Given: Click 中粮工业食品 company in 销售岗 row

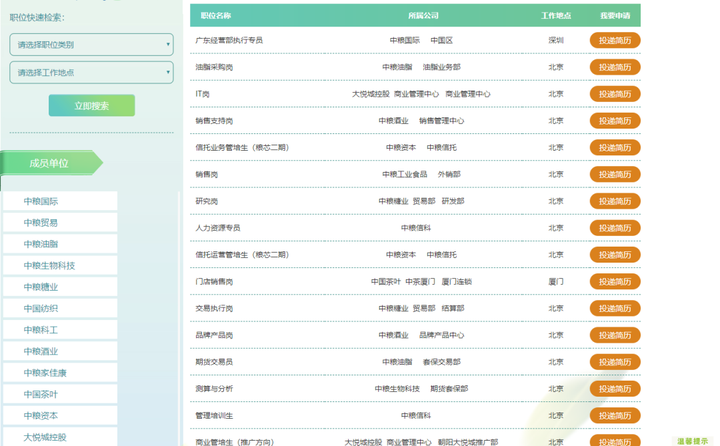Looking at the screenshot, I should tap(405, 174).
